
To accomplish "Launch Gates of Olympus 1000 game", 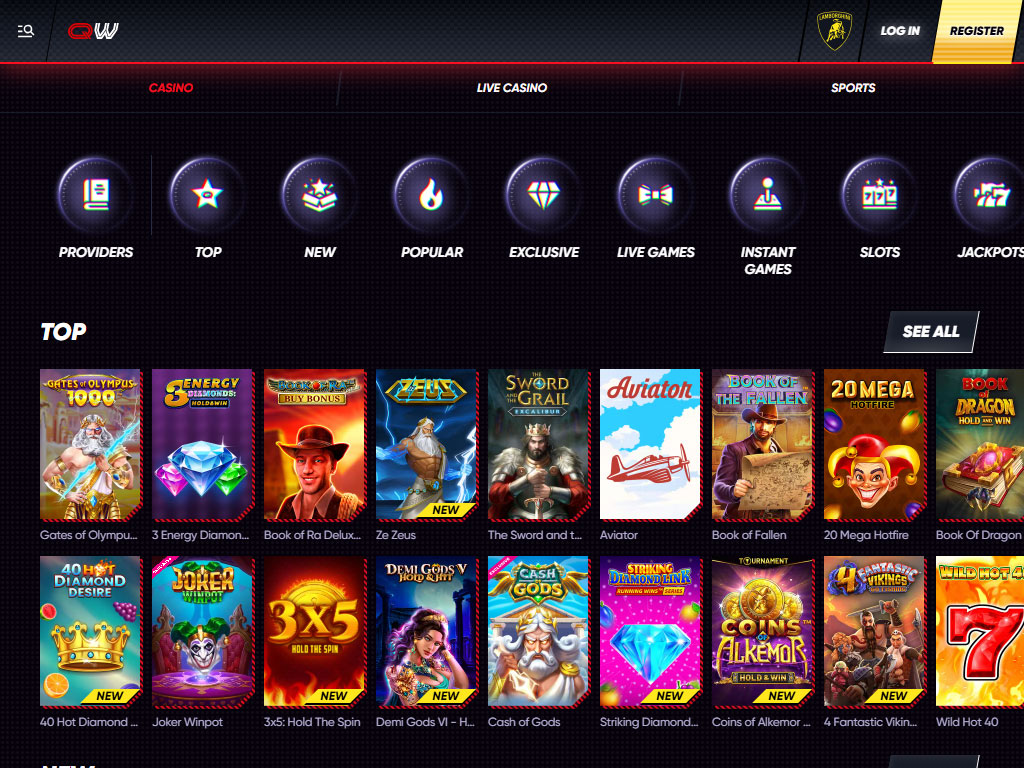I will click(x=90, y=445).
